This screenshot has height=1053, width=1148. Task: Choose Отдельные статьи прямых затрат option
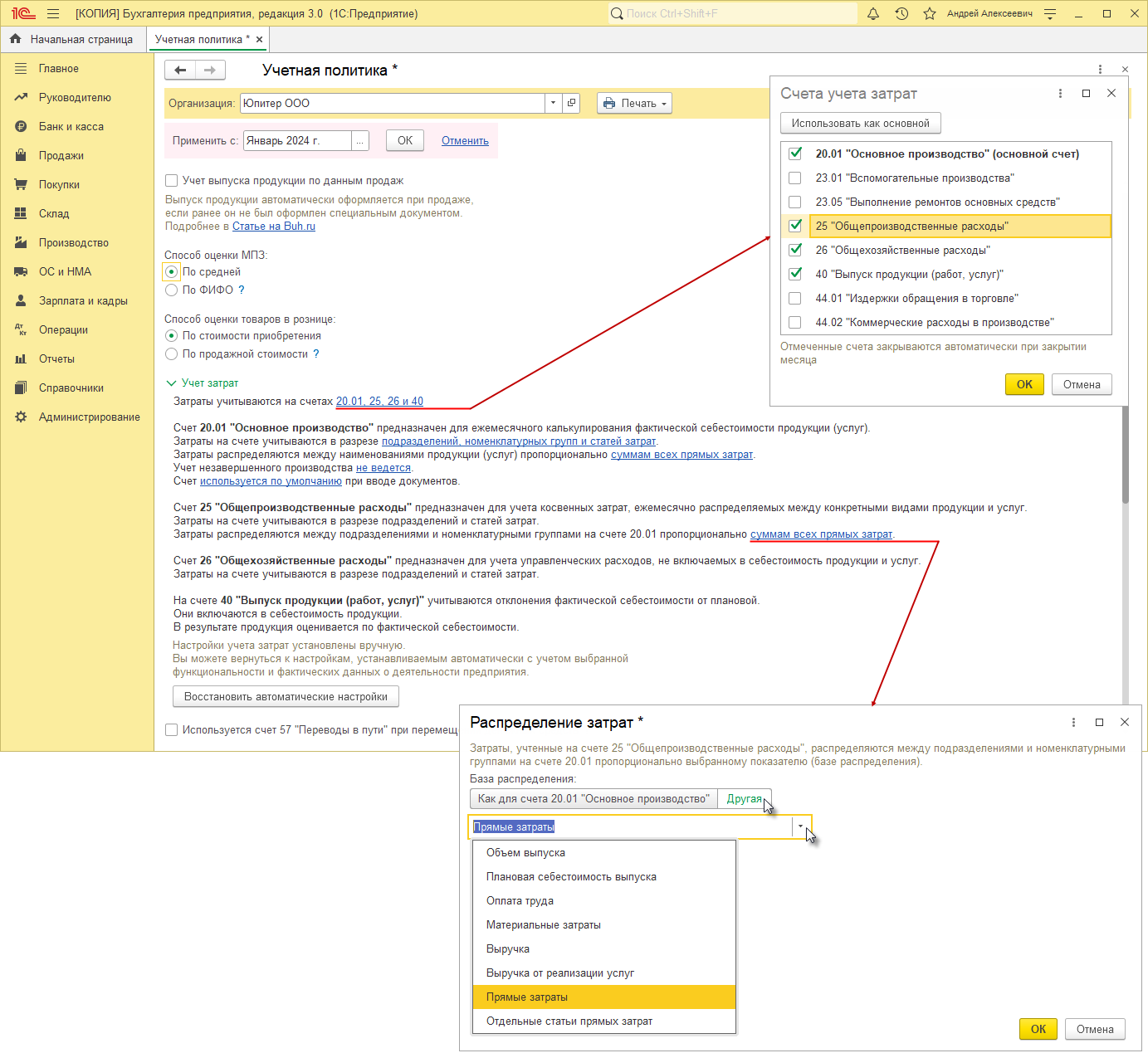point(604,1021)
